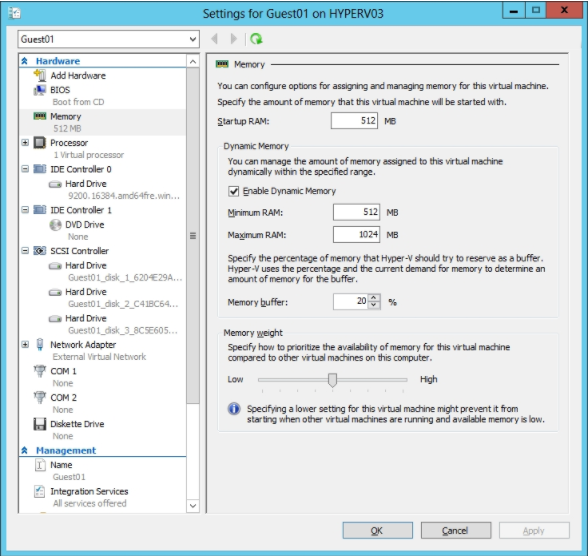Decrease Memory buffer with down spinner

[x=374, y=305]
